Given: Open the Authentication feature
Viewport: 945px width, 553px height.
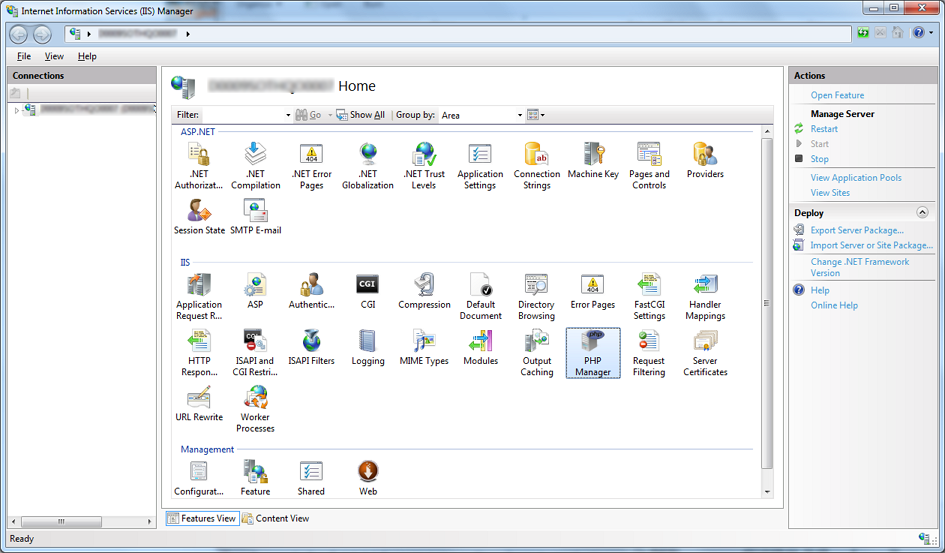Looking at the screenshot, I should coord(312,292).
